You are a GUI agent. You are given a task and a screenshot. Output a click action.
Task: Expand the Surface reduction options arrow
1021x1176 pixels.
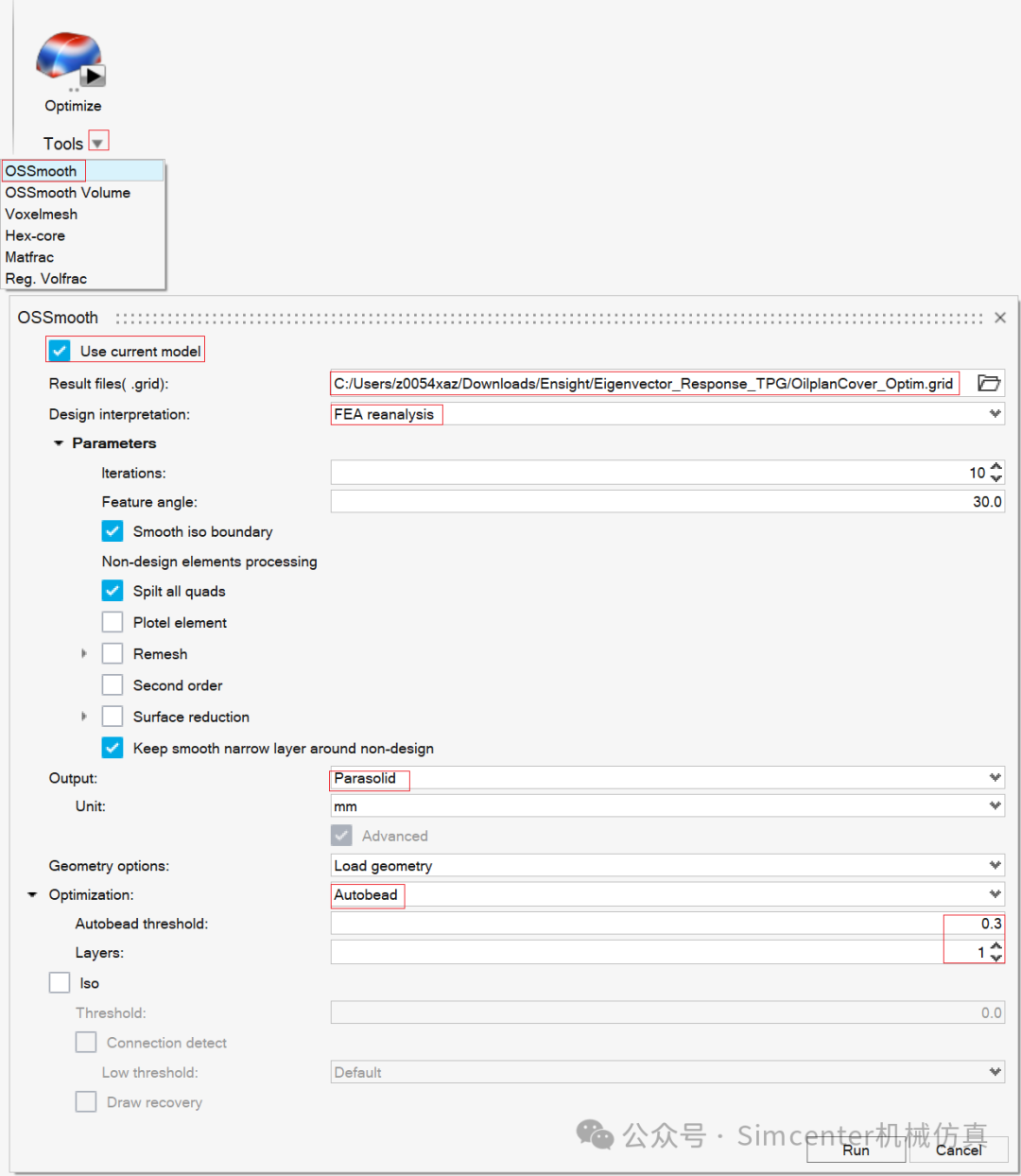(x=84, y=717)
